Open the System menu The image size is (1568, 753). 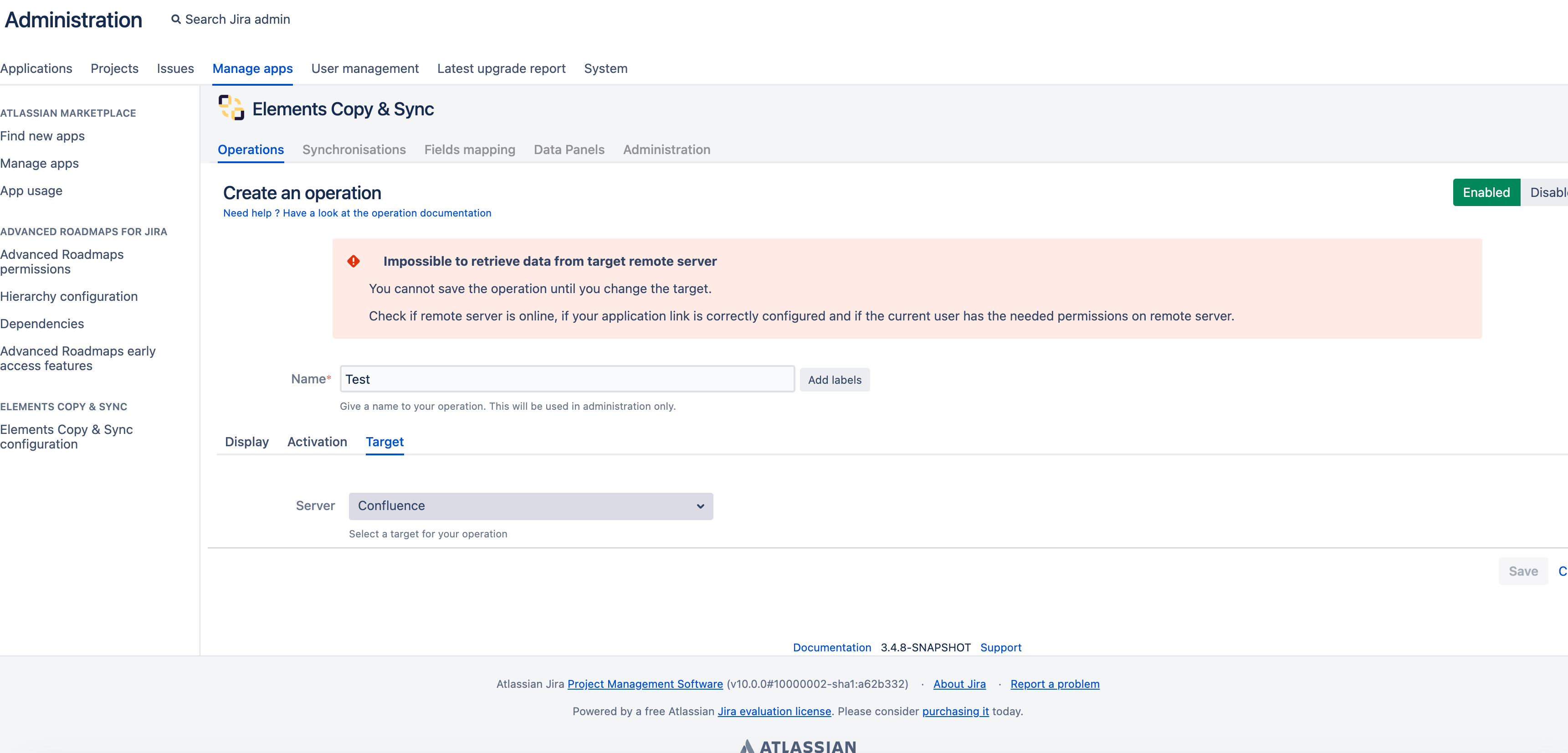pos(605,69)
